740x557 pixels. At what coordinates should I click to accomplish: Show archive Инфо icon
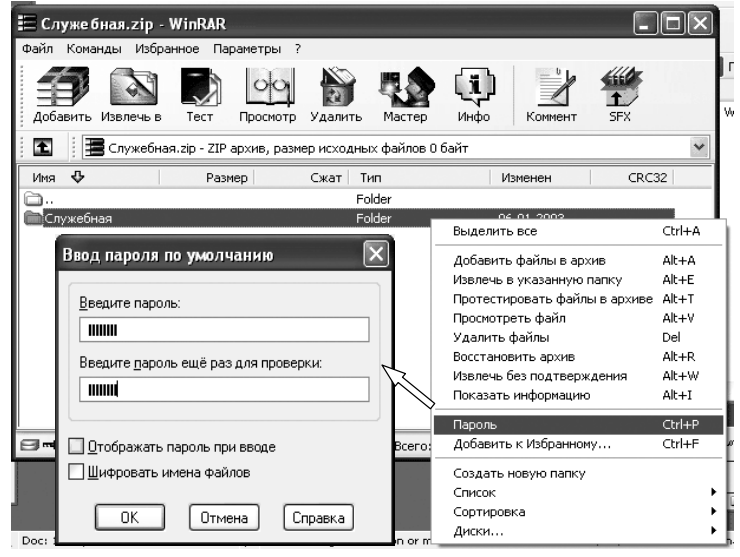(x=473, y=94)
